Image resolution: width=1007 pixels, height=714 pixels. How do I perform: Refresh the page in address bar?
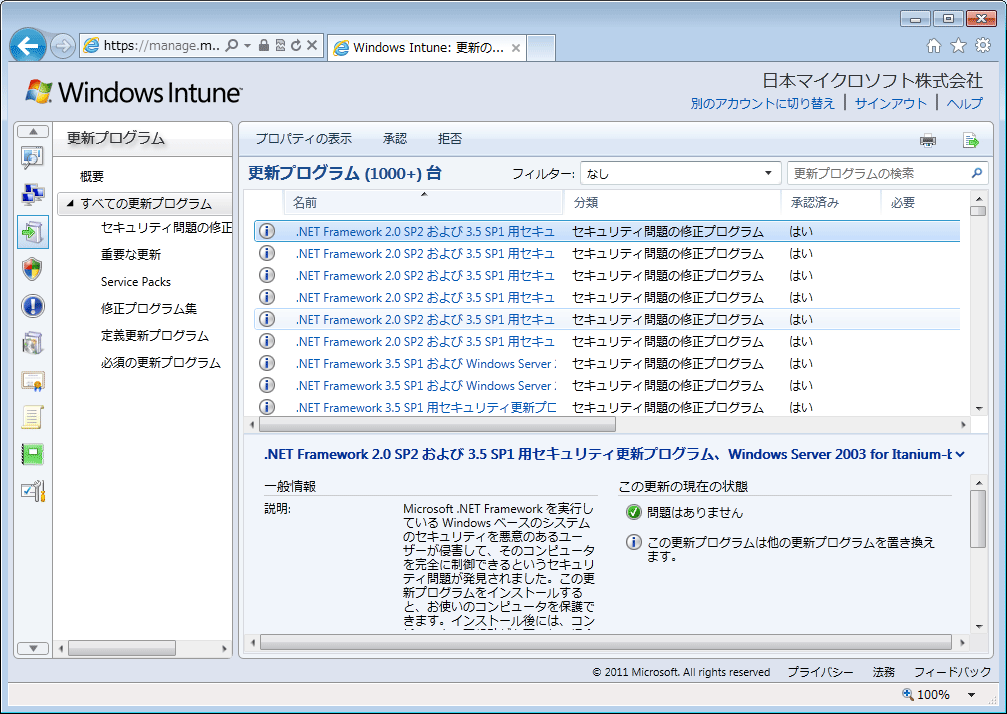(296, 45)
